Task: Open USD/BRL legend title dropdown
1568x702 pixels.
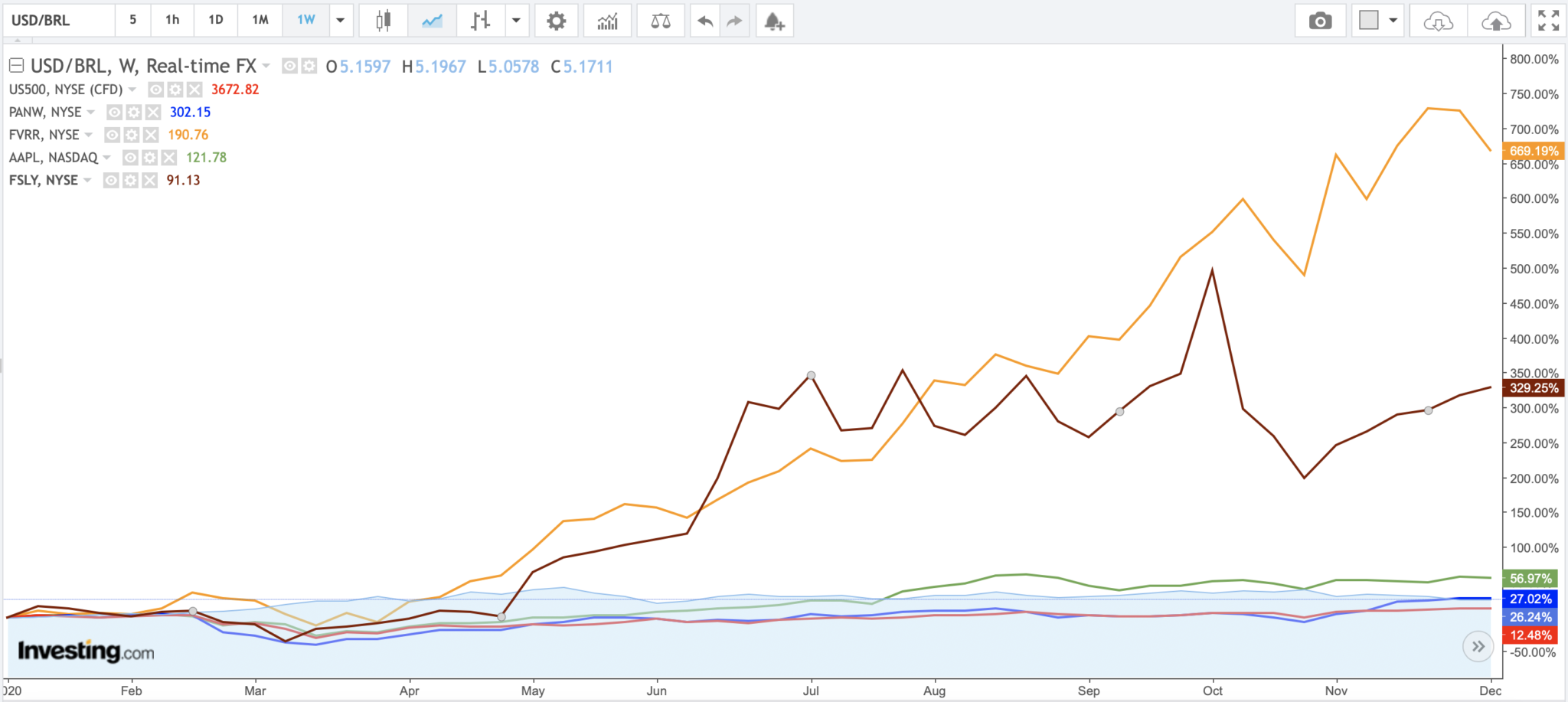Action: (266, 66)
